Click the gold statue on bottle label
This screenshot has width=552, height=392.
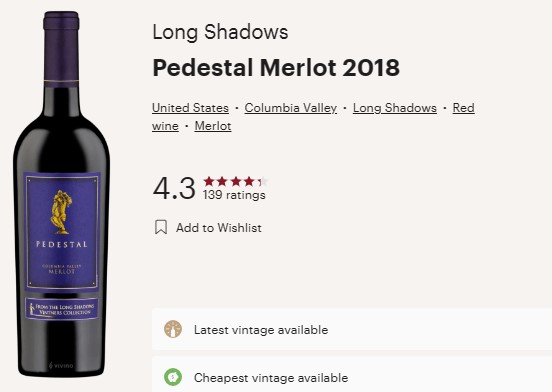[x=61, y=212]
